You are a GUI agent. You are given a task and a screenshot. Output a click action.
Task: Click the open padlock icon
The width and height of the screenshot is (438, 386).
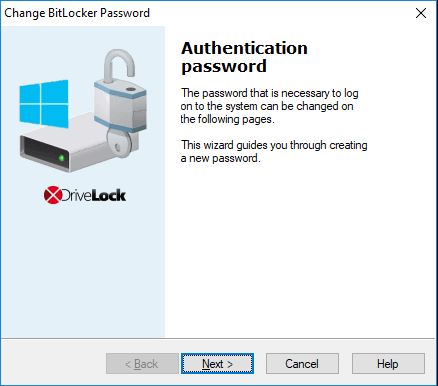pos(120,90)
